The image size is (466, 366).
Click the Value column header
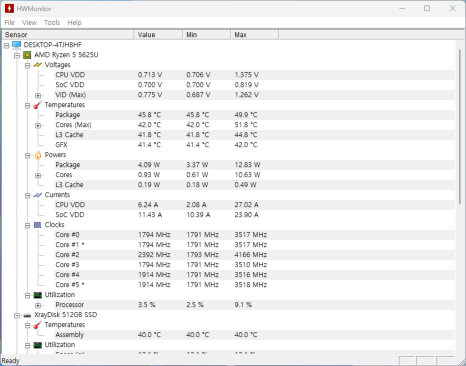pyautogui.click(x=158, y=35)
